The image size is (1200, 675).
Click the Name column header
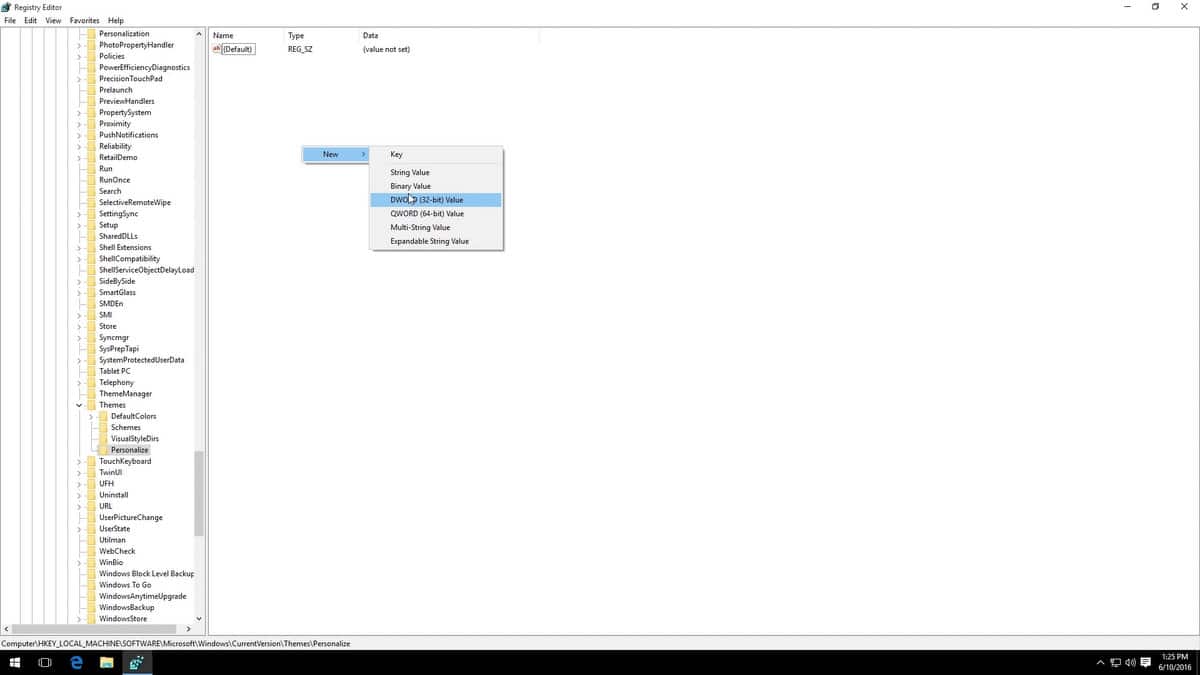point(246,35)
